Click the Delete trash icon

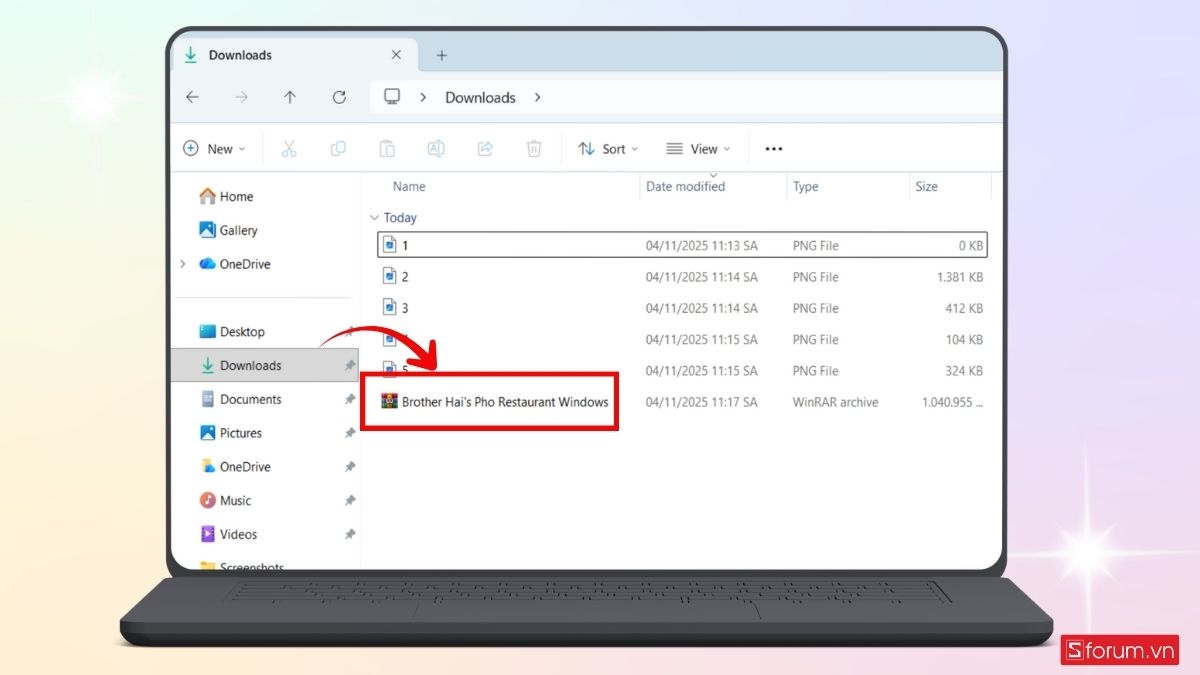(x=534, y=149)
